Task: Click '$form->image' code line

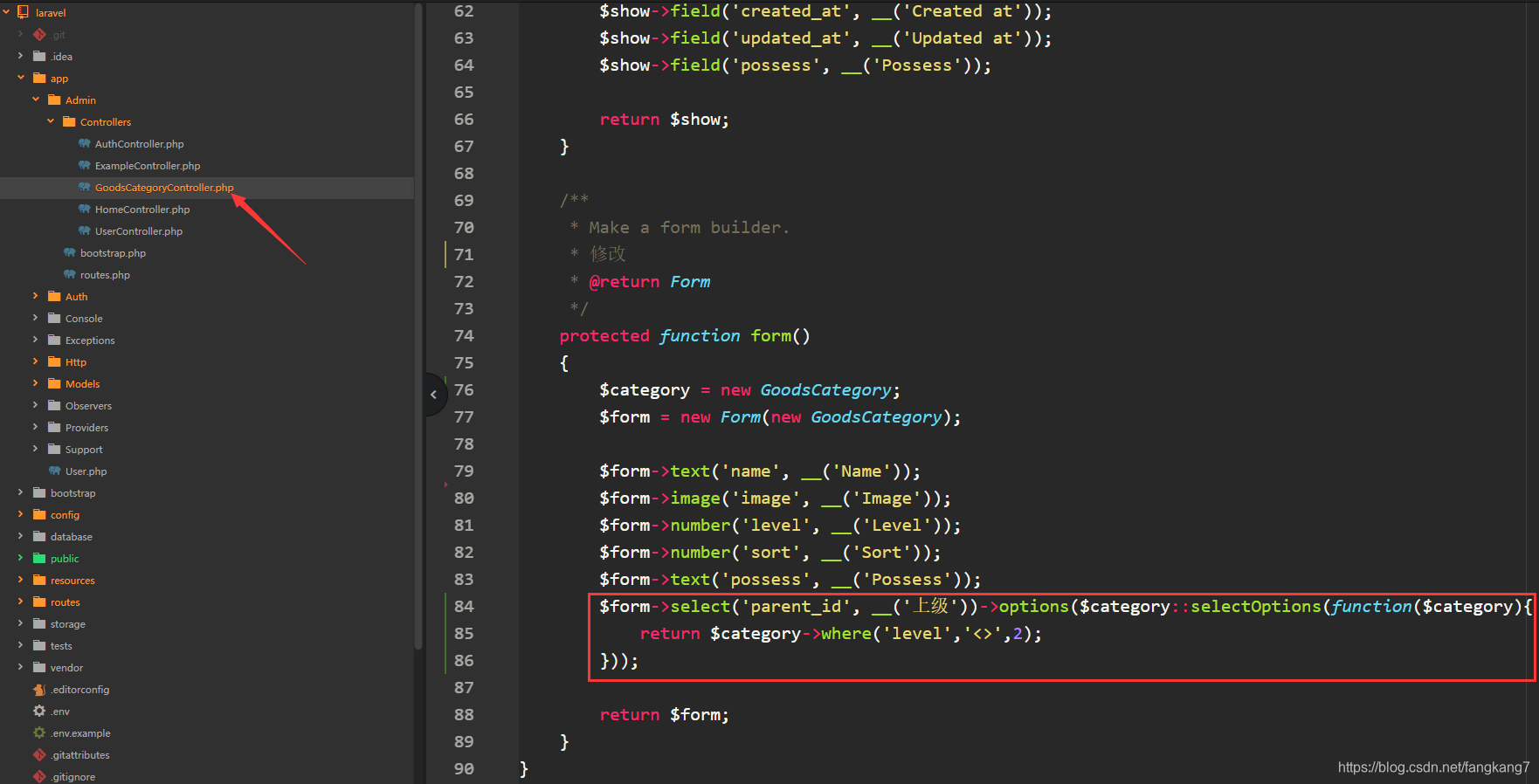Action: tap(775, 499)
